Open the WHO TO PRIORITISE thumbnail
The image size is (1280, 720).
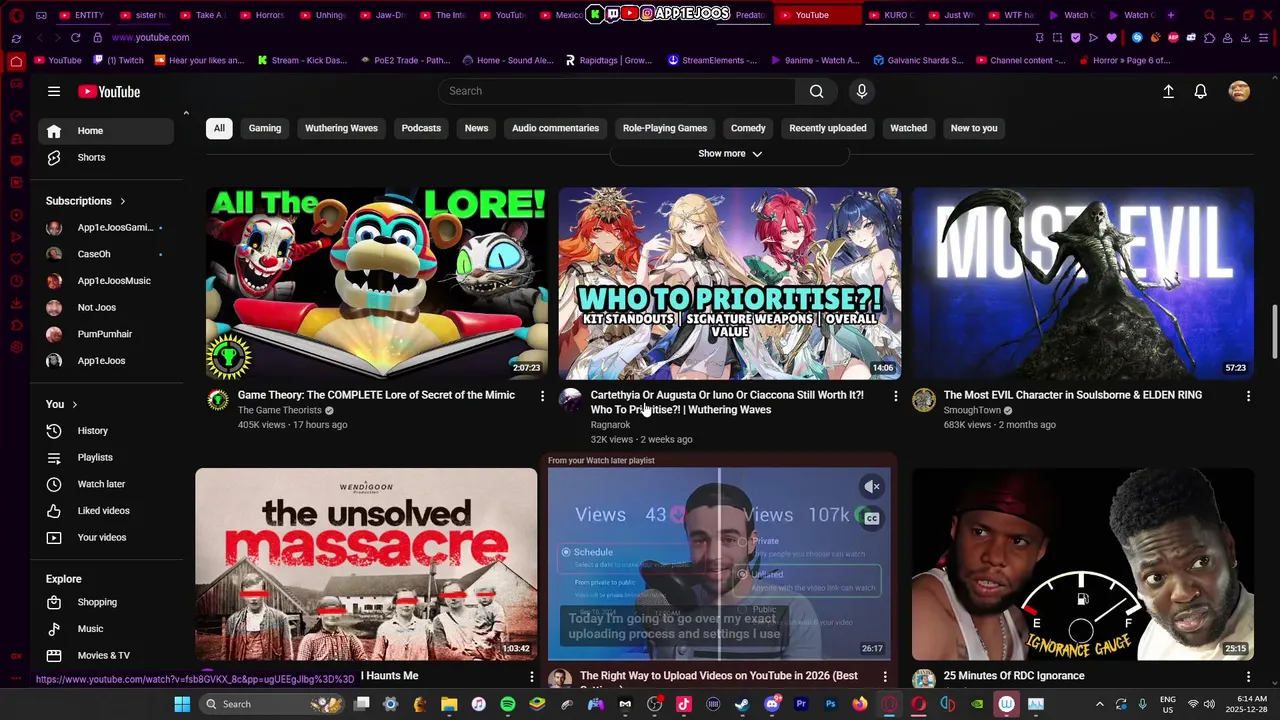[729, 284]
